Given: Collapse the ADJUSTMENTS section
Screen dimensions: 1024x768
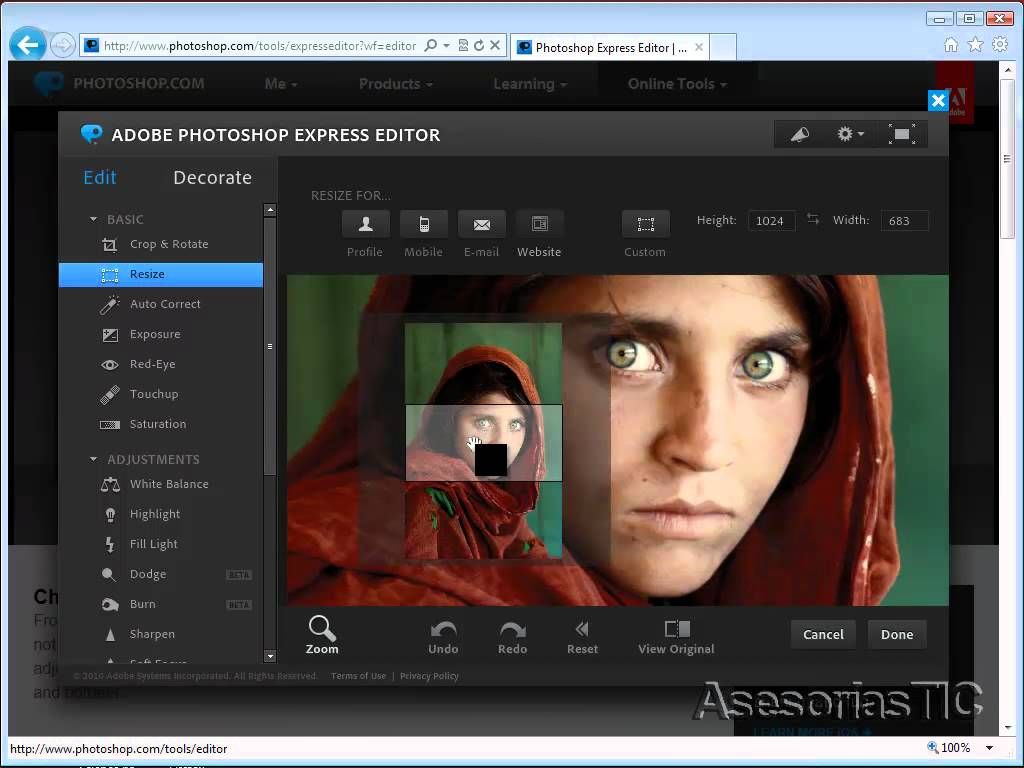Looking at the screenshot, I should [94, 459].
